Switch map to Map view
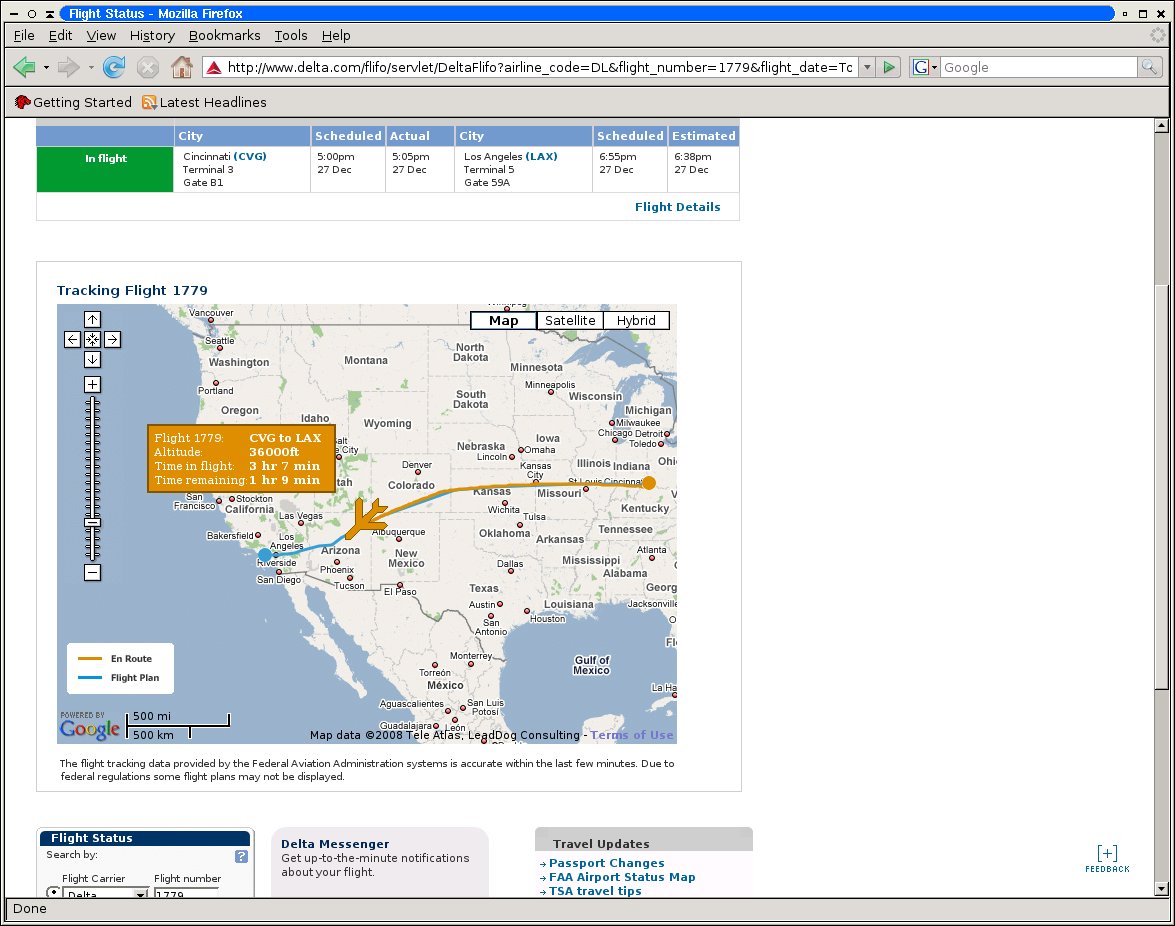The width and height of the screenshot is (1175, 926). coord(504,321)
